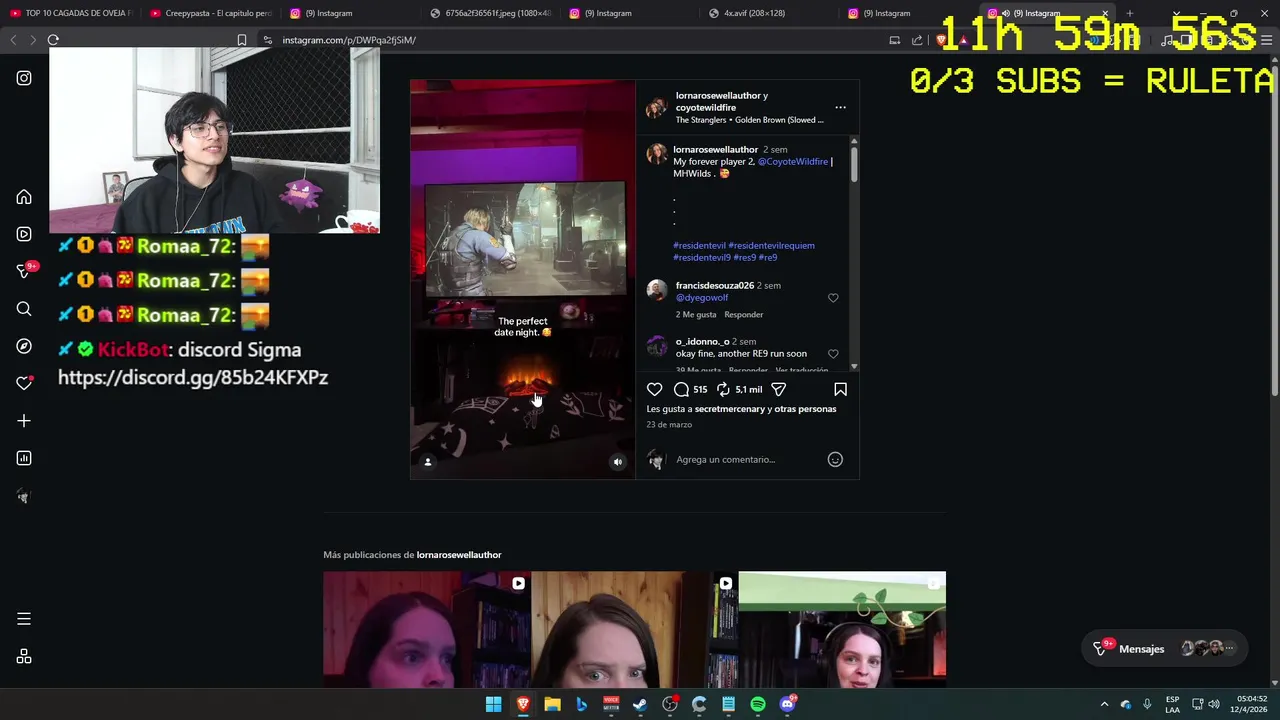Image resolution: width=1280 pixels, height=720 pixels.
Task: Open File Explorer from the taskbar
Action: click(552, 704)
